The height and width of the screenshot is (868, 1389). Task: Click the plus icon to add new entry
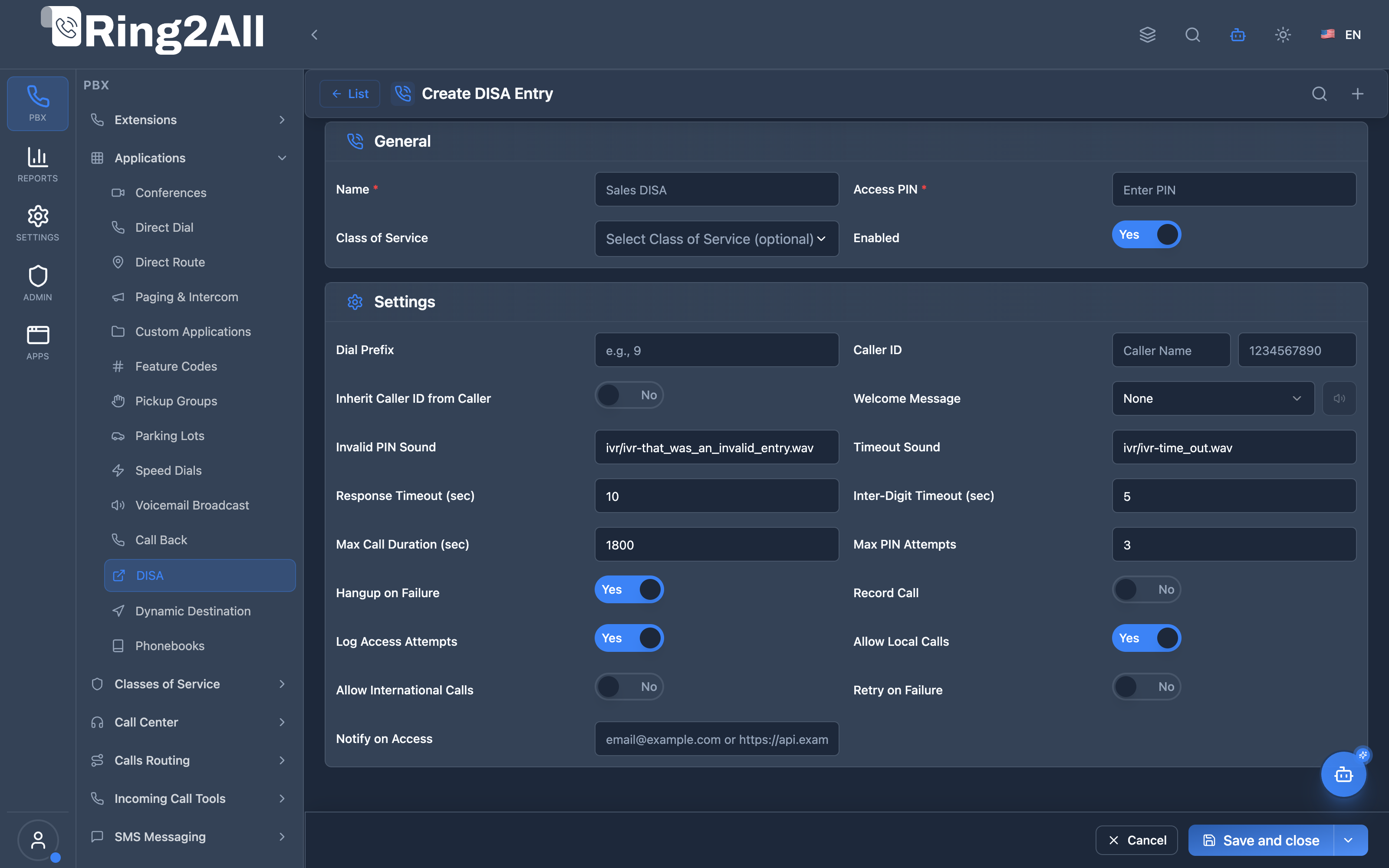[x=1357, y=94]
